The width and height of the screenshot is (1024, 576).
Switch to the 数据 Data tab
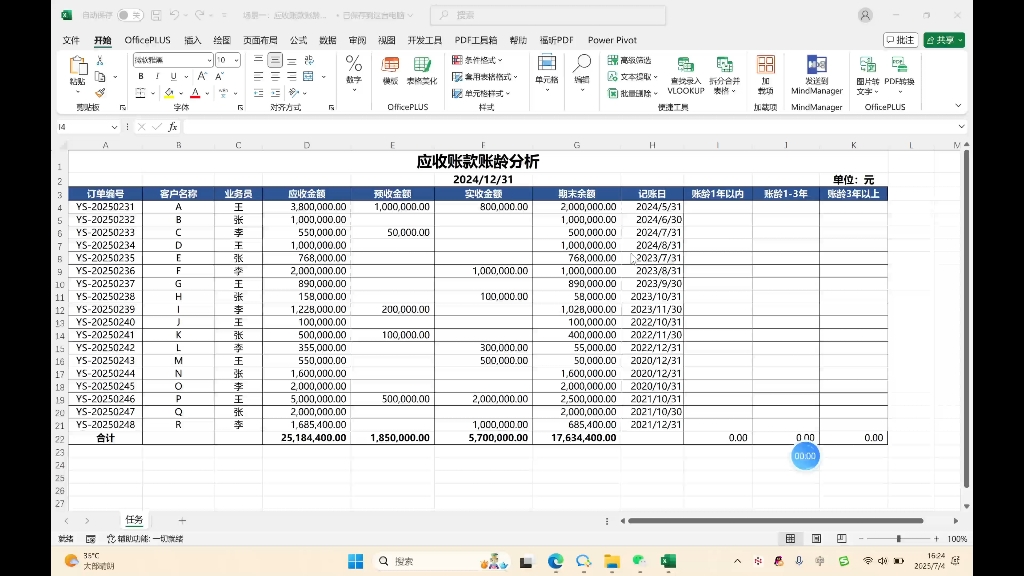tap(328, 40)
